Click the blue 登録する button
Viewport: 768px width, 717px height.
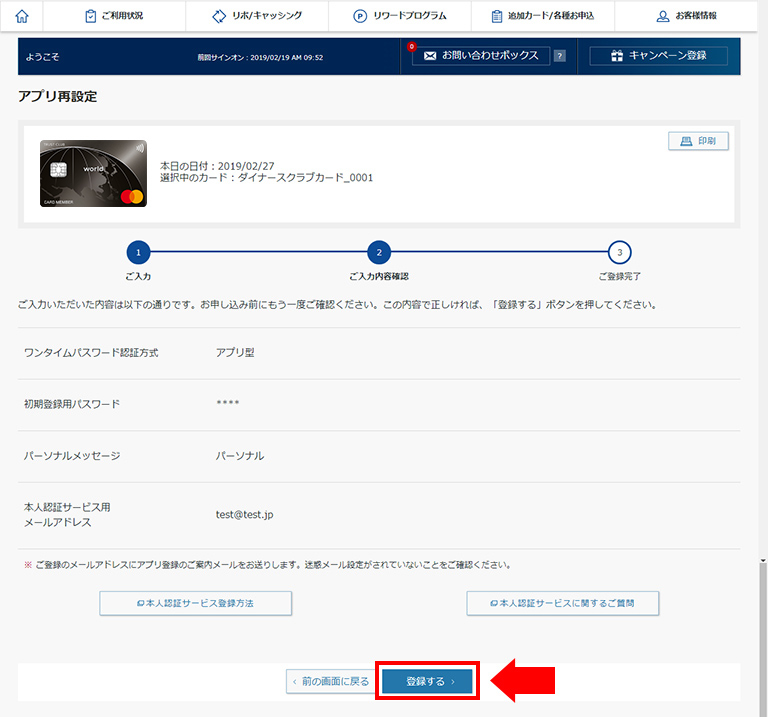(x=427, y=681)
